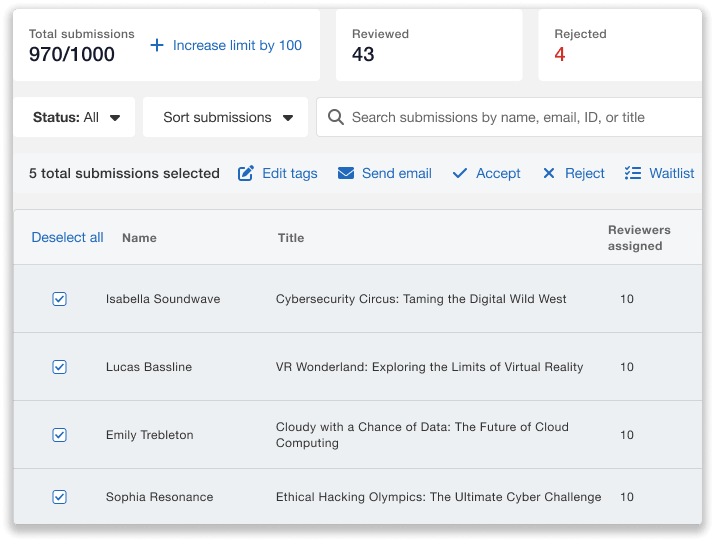The height and width of the screenshot is (542, 715).
Task: Click the Waitlist list icon
Action: tap(632, 173)
